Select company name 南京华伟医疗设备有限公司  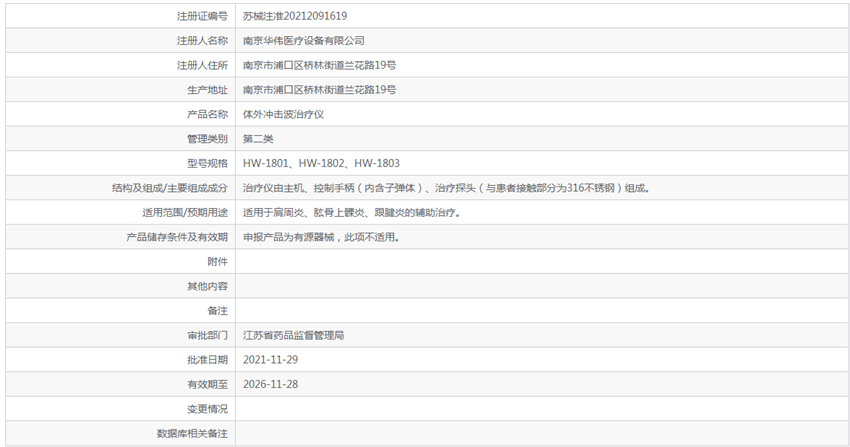pyautogui.click(x=304, y=41)
